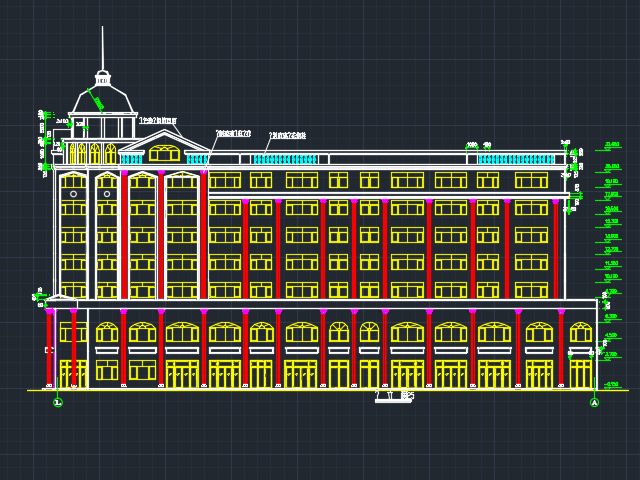
Task: Select the drawing title text below the building
Action: 394,397
